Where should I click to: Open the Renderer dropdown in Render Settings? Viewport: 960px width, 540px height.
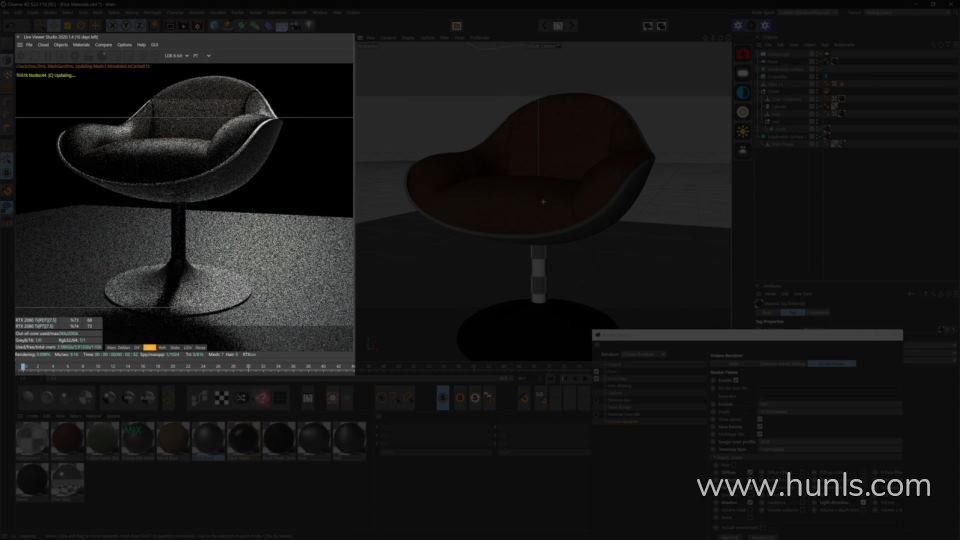645,354
